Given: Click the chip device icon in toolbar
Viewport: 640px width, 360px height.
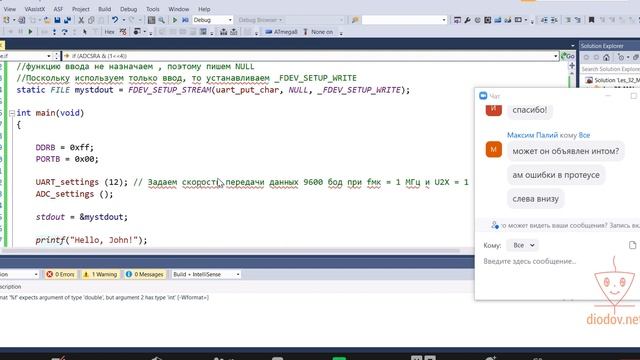Looking at the screenshot, I should point(487,20).
